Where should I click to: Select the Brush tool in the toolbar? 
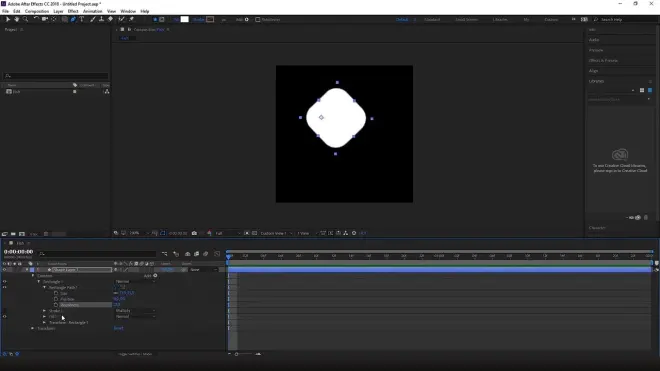pos(93,19)
